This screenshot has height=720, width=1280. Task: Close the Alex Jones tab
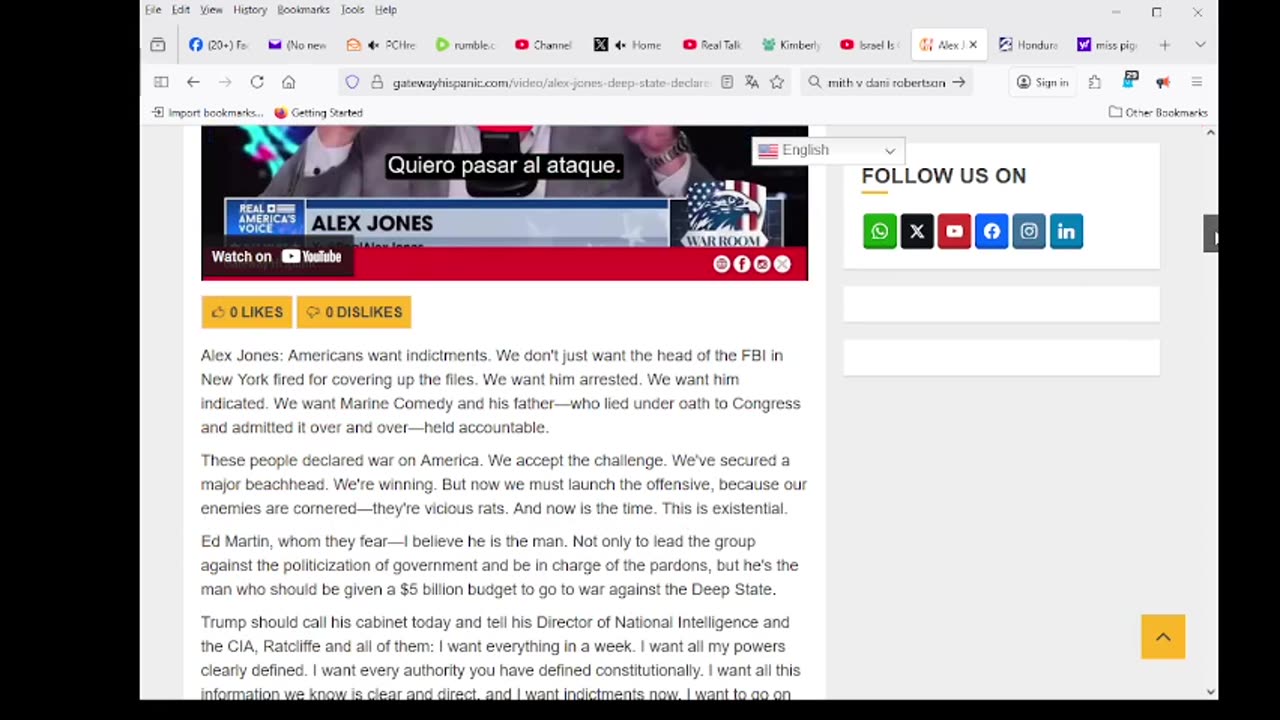pyautogui.click(x=973, y=45)
